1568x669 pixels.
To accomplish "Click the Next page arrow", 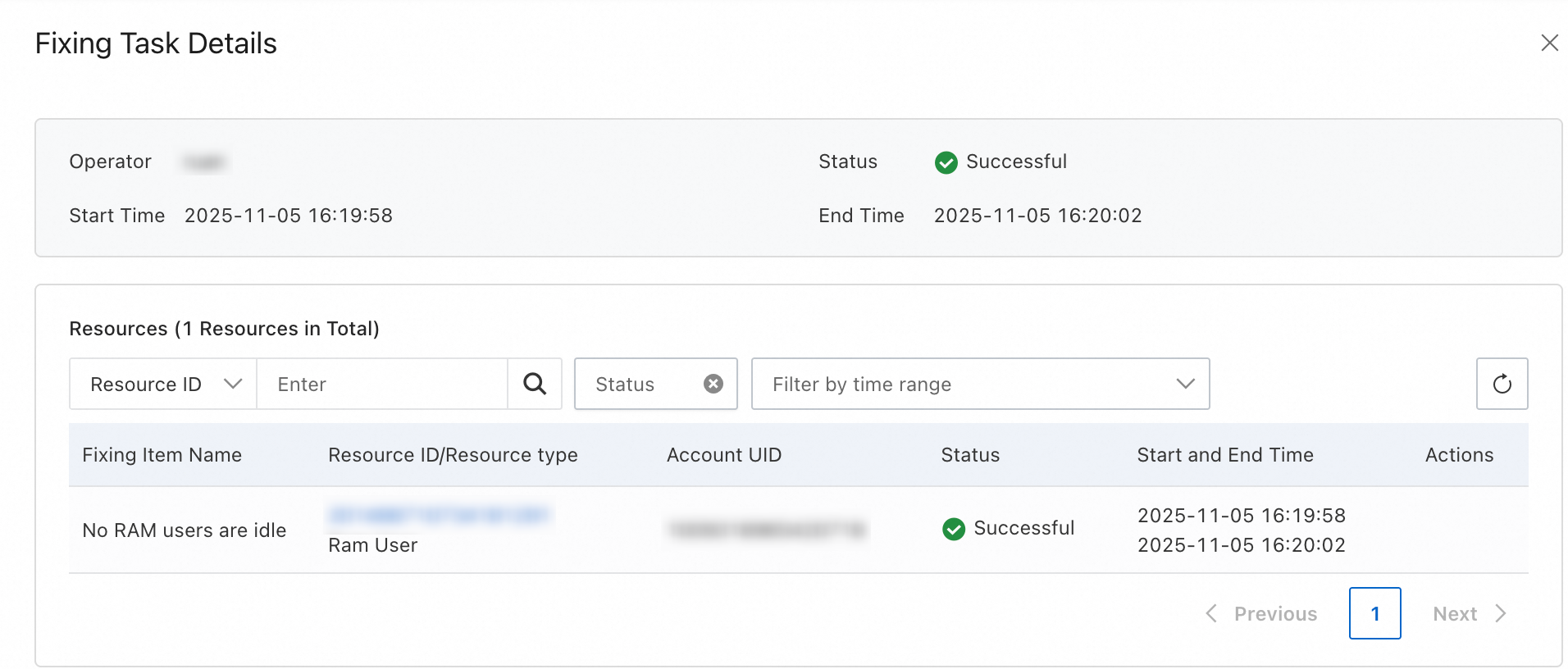I will (1501, 613).
